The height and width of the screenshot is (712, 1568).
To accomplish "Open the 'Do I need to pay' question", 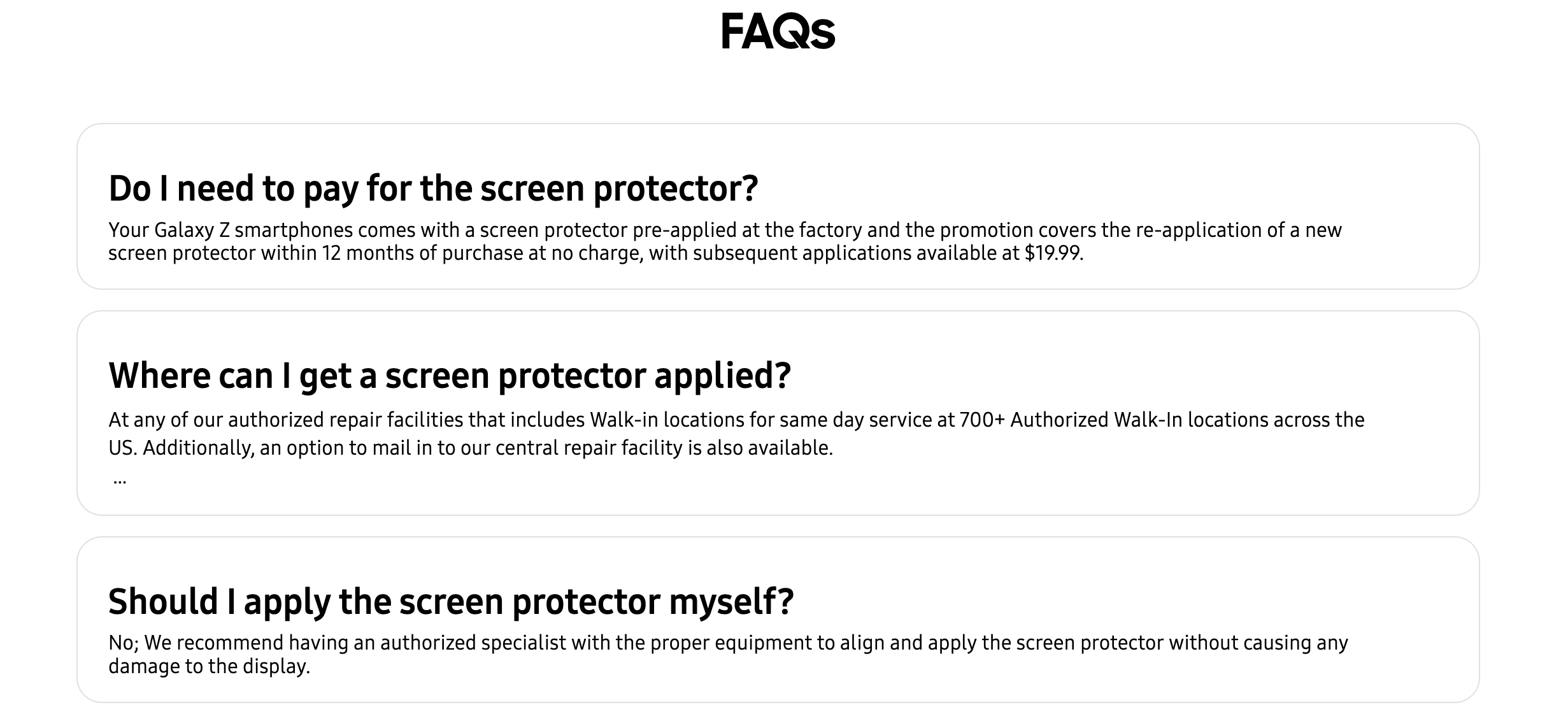I will click(433, 189).
